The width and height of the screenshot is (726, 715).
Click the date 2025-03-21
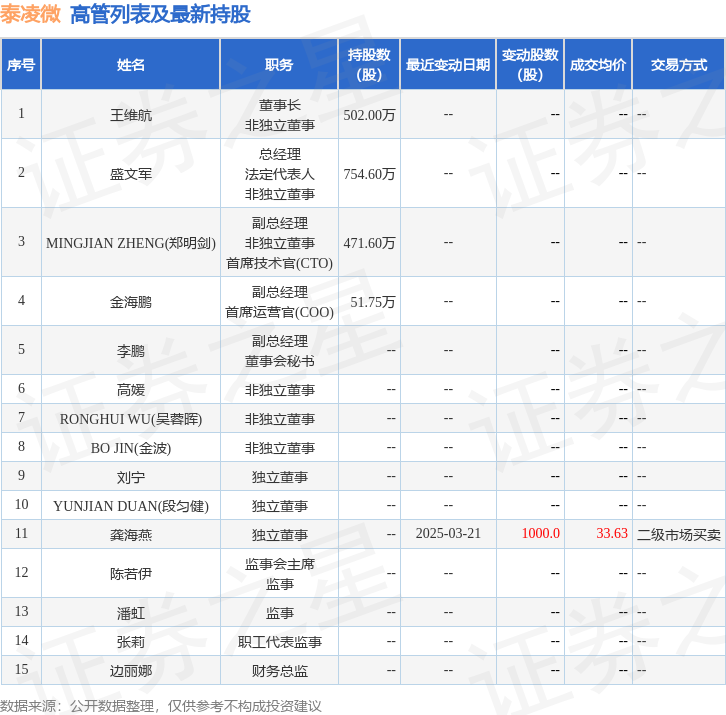pyautogui.click(x=448, y=533)
